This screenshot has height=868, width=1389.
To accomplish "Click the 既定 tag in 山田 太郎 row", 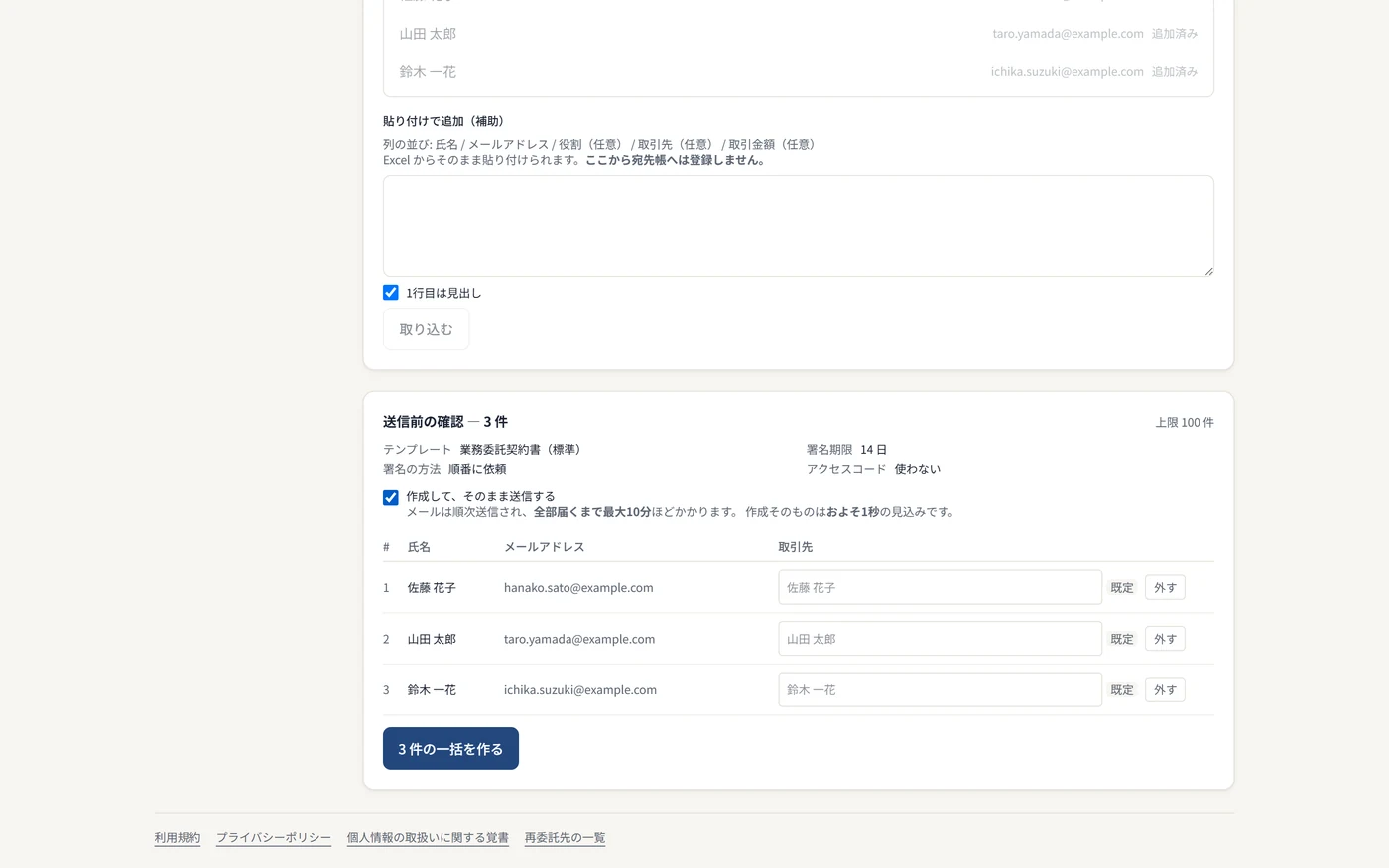I will pyautogui.click(x=1122, y=639).
